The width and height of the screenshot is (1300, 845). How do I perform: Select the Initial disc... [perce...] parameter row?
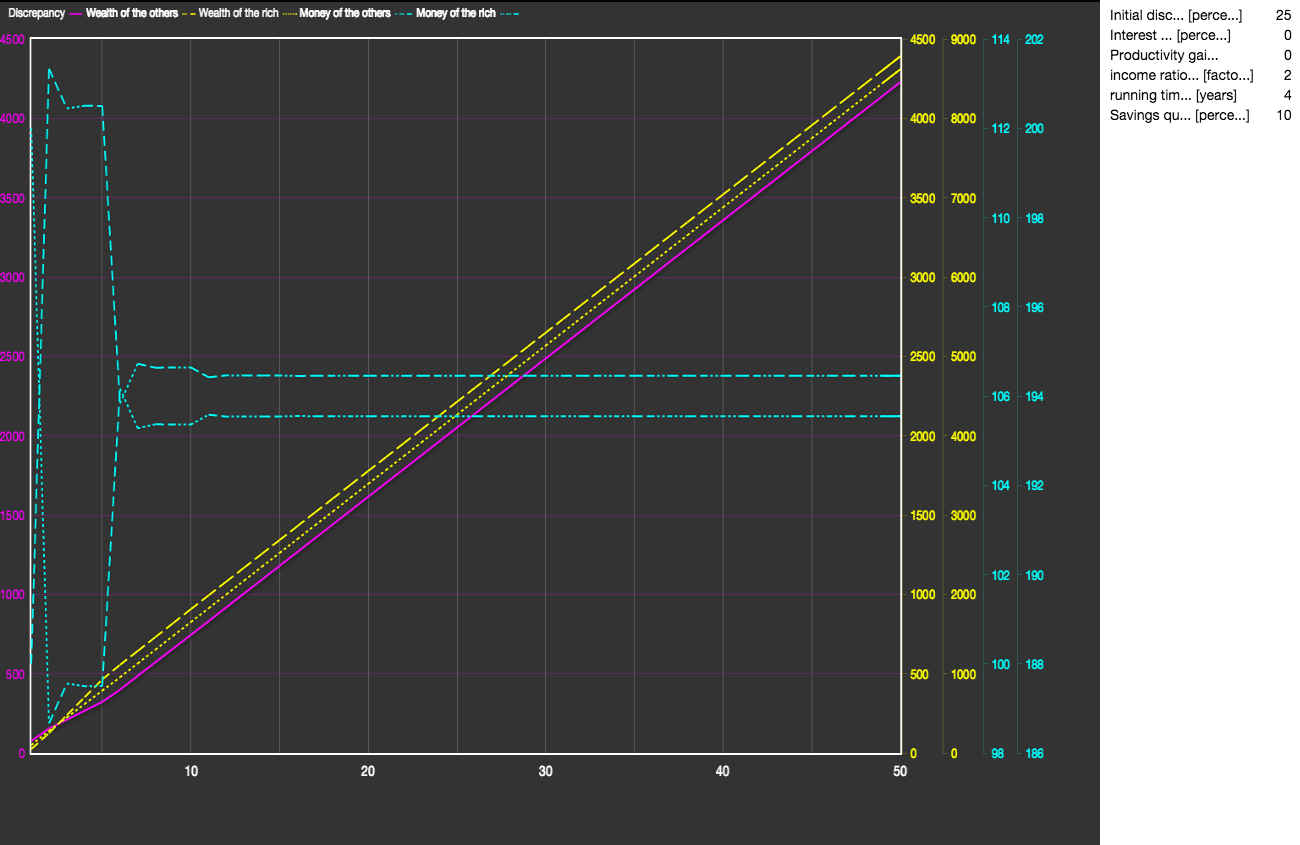tap(1200, 16)
